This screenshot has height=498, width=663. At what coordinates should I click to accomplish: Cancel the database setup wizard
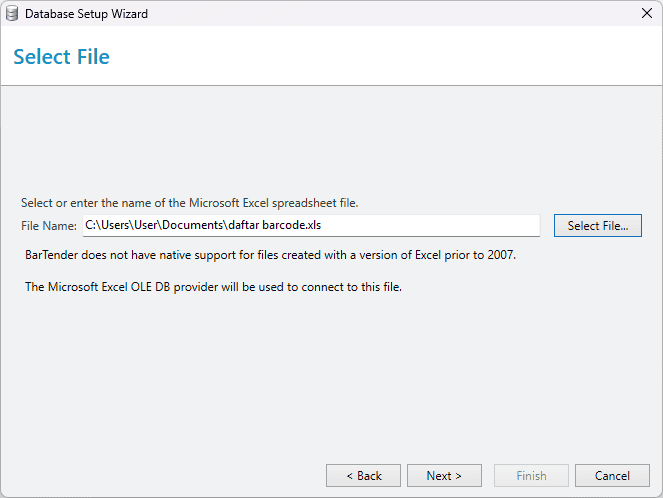coord(612,476)
